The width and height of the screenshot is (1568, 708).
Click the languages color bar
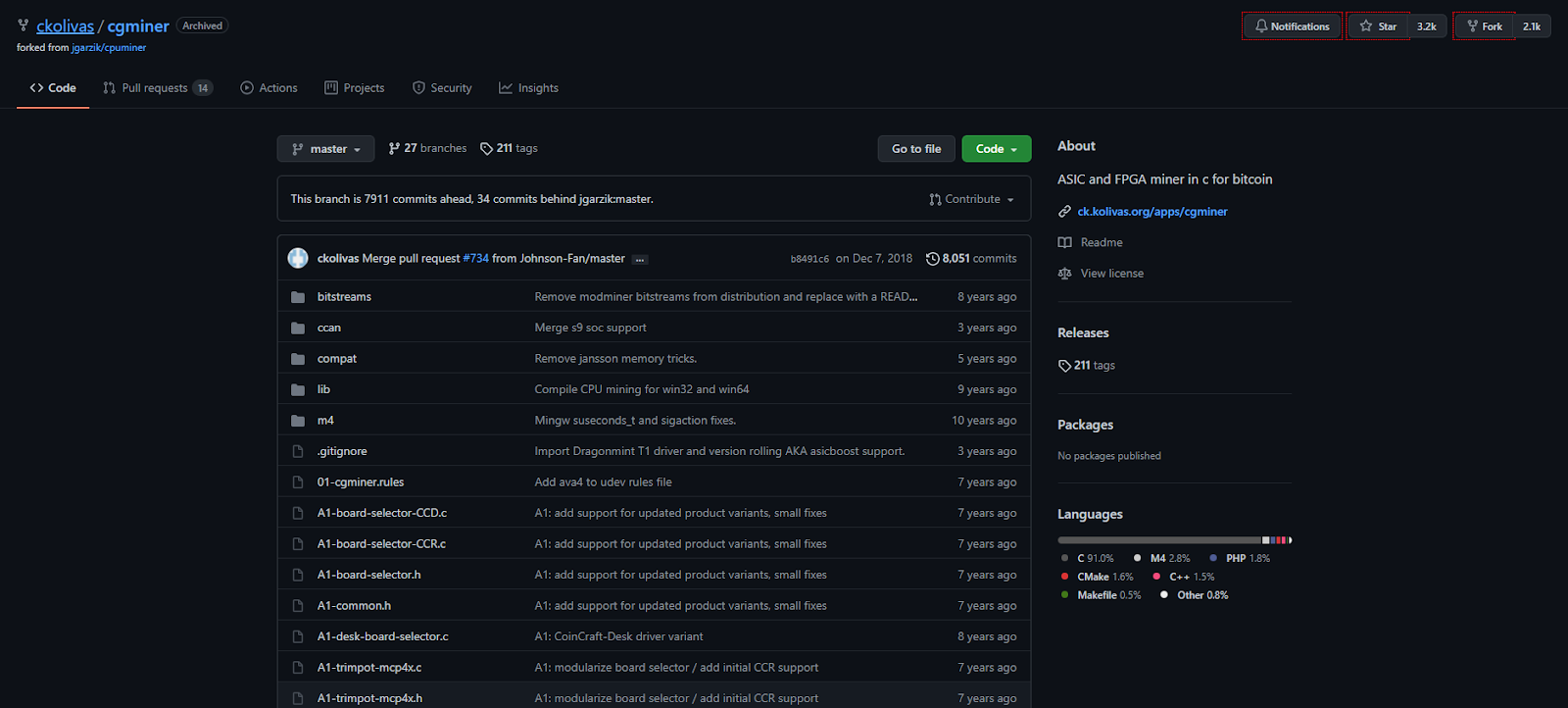1175,540
